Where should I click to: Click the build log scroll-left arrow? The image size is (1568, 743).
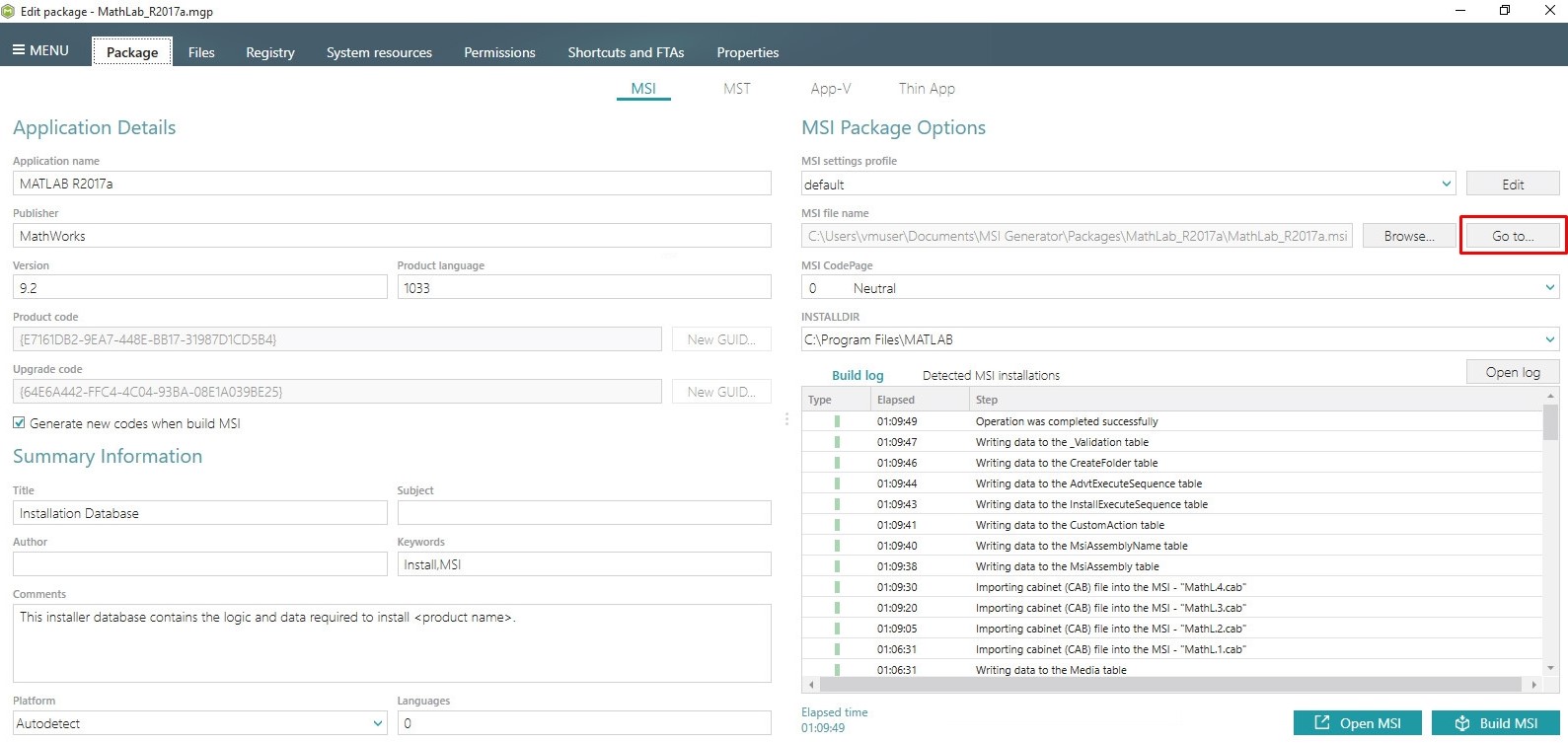(x=811, y=685)
